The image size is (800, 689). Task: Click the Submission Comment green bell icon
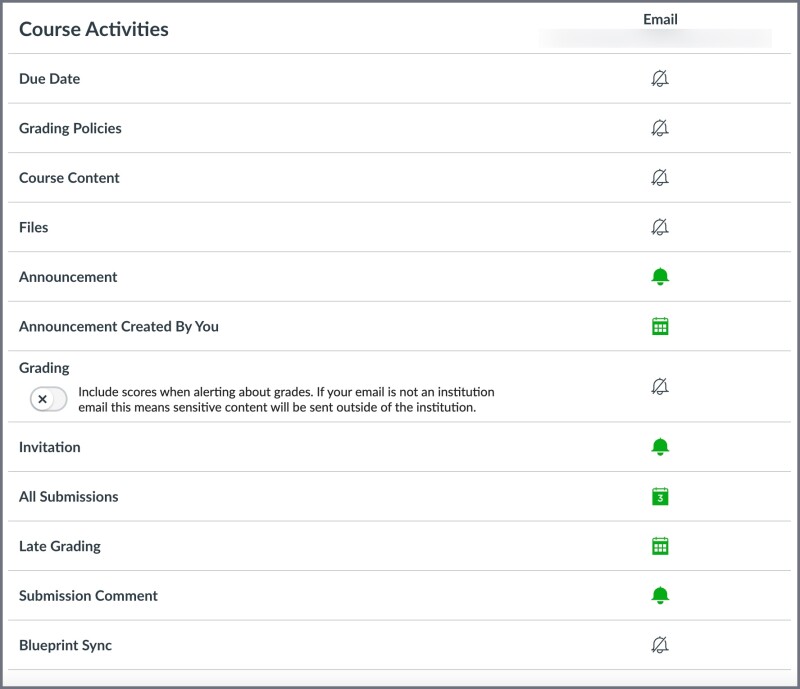660,595
